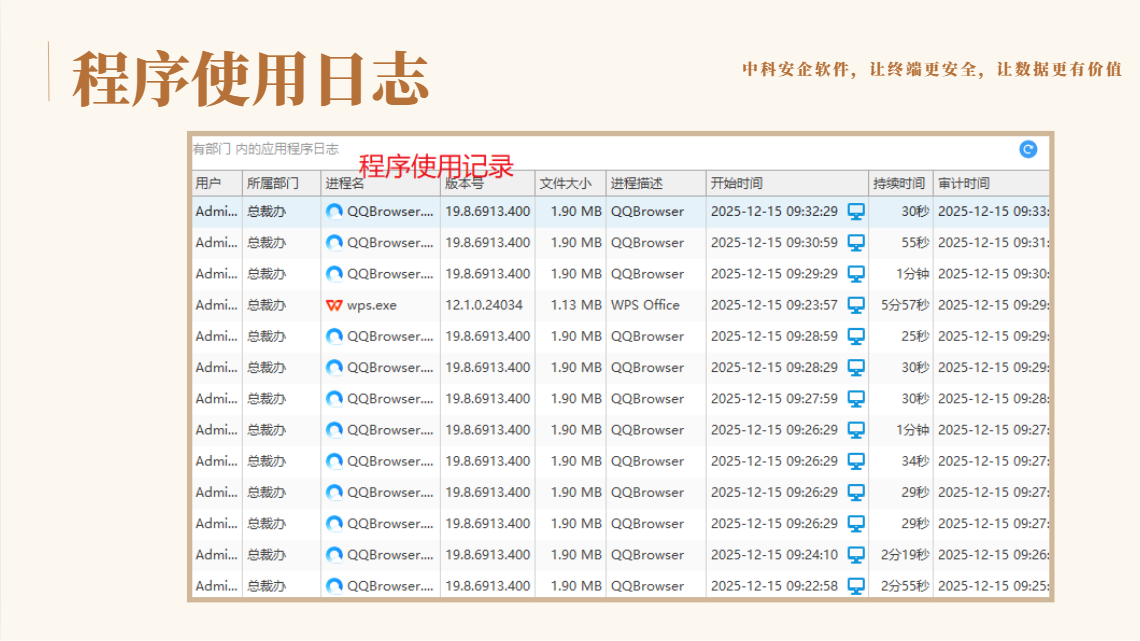
Task: Click QQBrowser icon in the 2分19秒 row
Action: pyautogui.click(x=334, y=555)
